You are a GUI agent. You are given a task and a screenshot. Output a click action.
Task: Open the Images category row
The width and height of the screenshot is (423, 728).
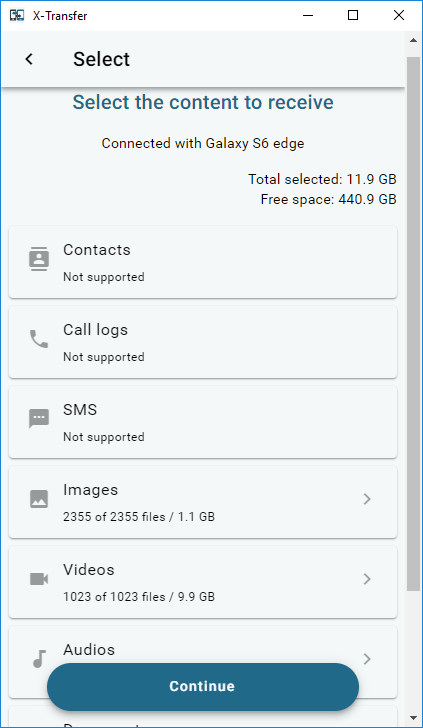[x=203, y=502]
